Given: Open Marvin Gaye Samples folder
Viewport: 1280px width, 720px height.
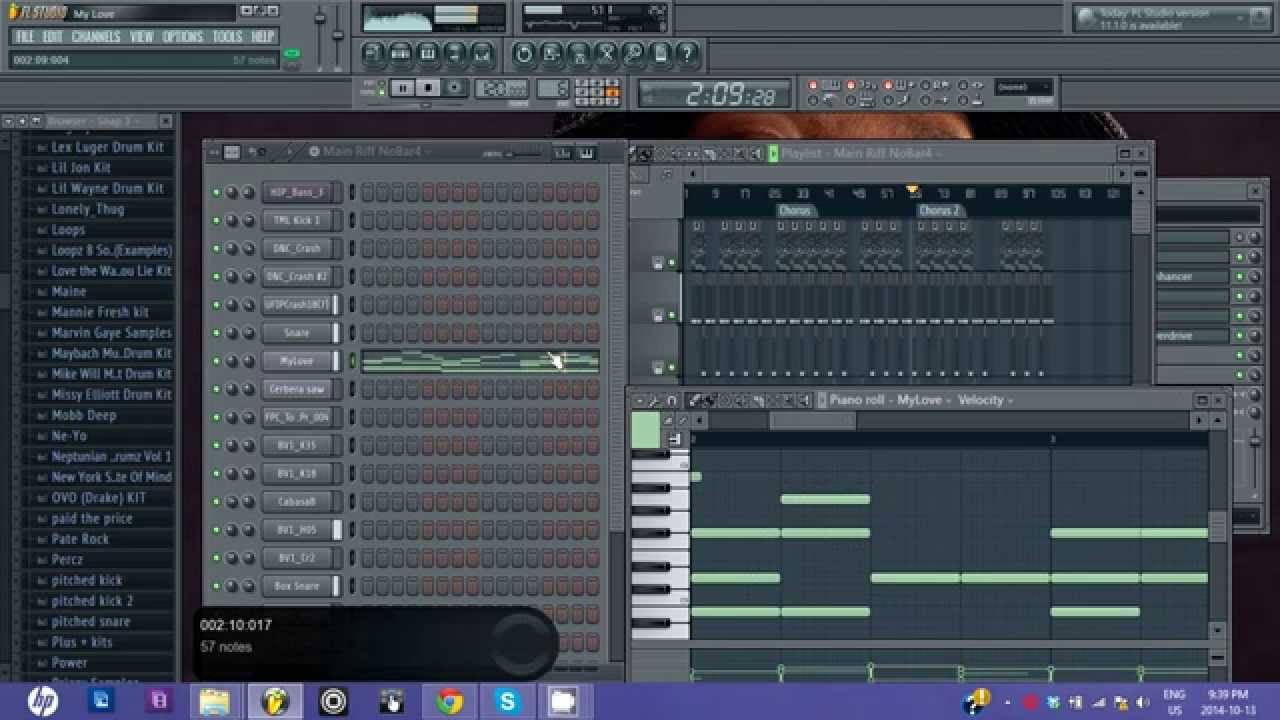Looking at the screenshot, I should click(x=111, y=333).
